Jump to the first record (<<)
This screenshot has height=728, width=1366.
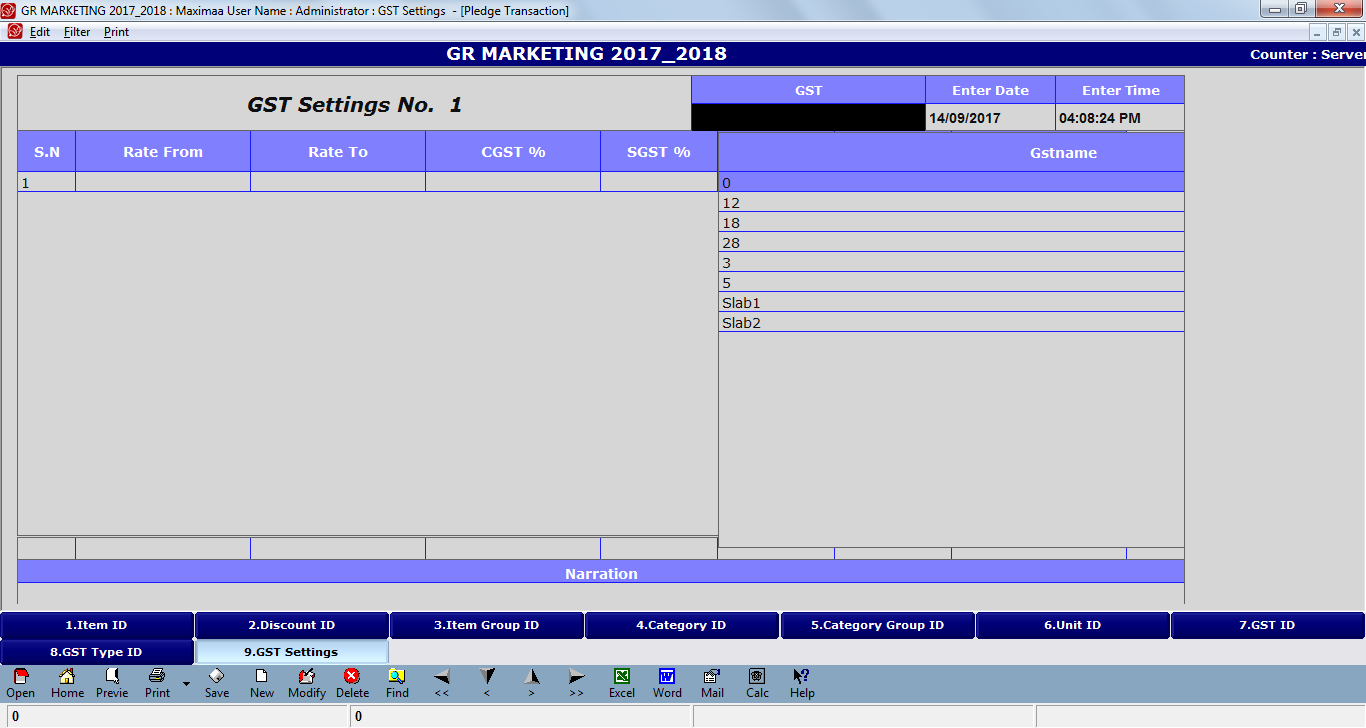pos(442,684)
